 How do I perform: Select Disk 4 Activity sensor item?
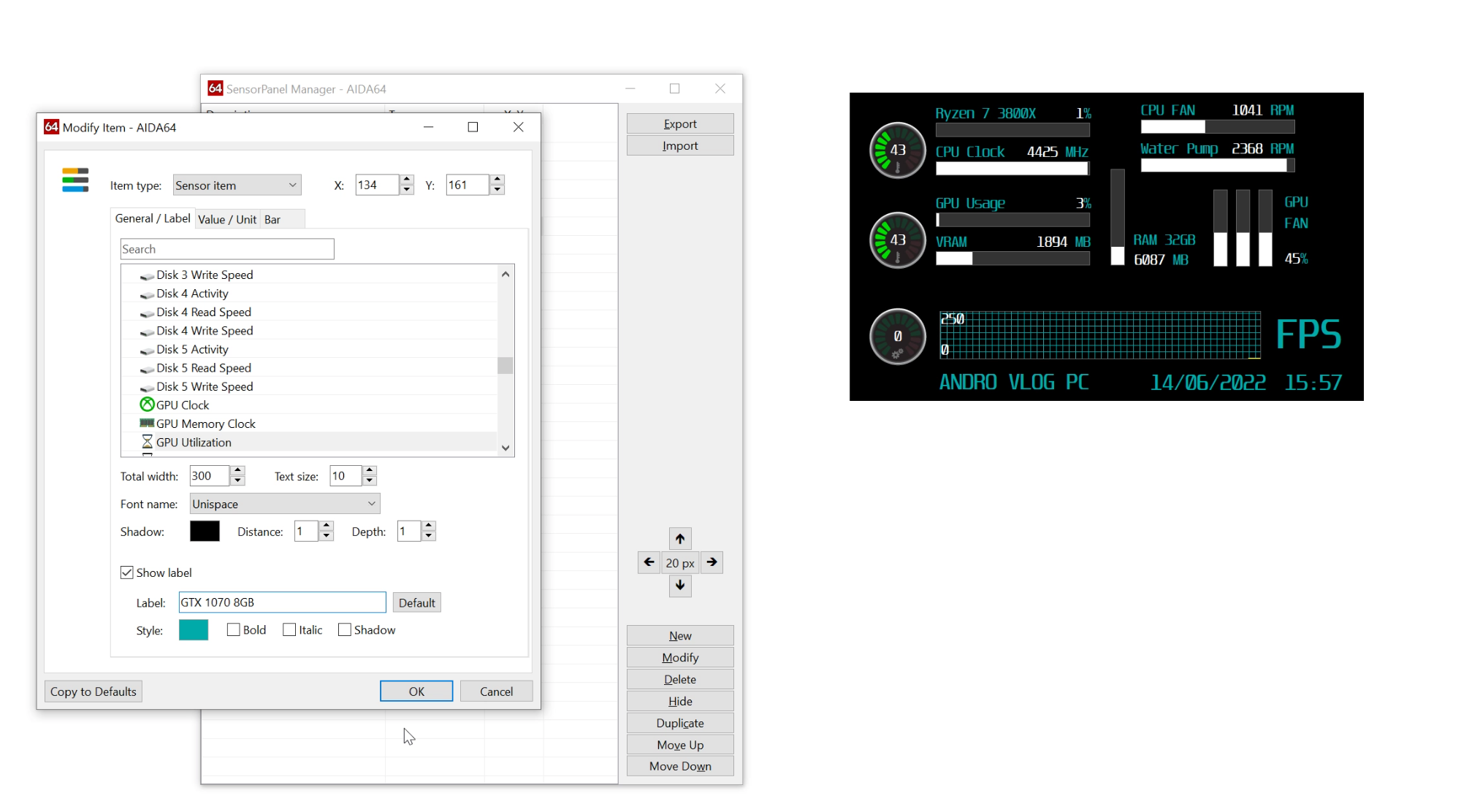(192, 294)
